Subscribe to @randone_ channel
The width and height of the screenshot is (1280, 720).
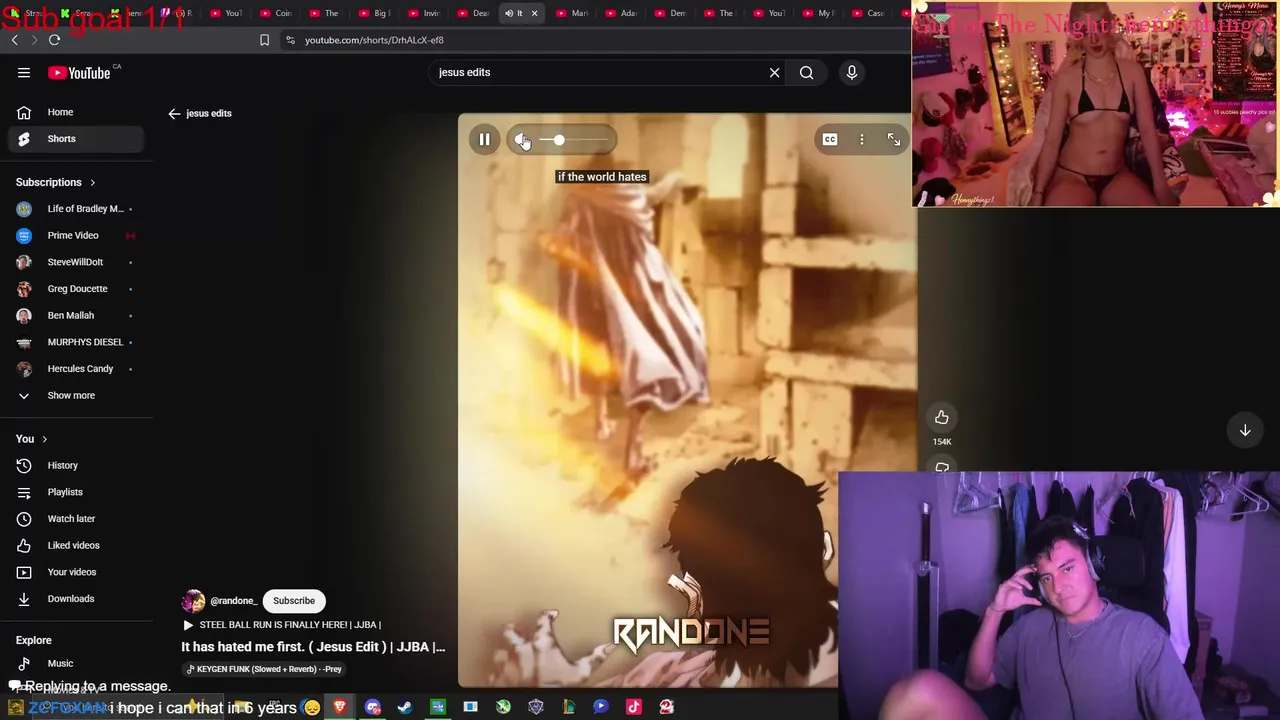pos(294,601)
